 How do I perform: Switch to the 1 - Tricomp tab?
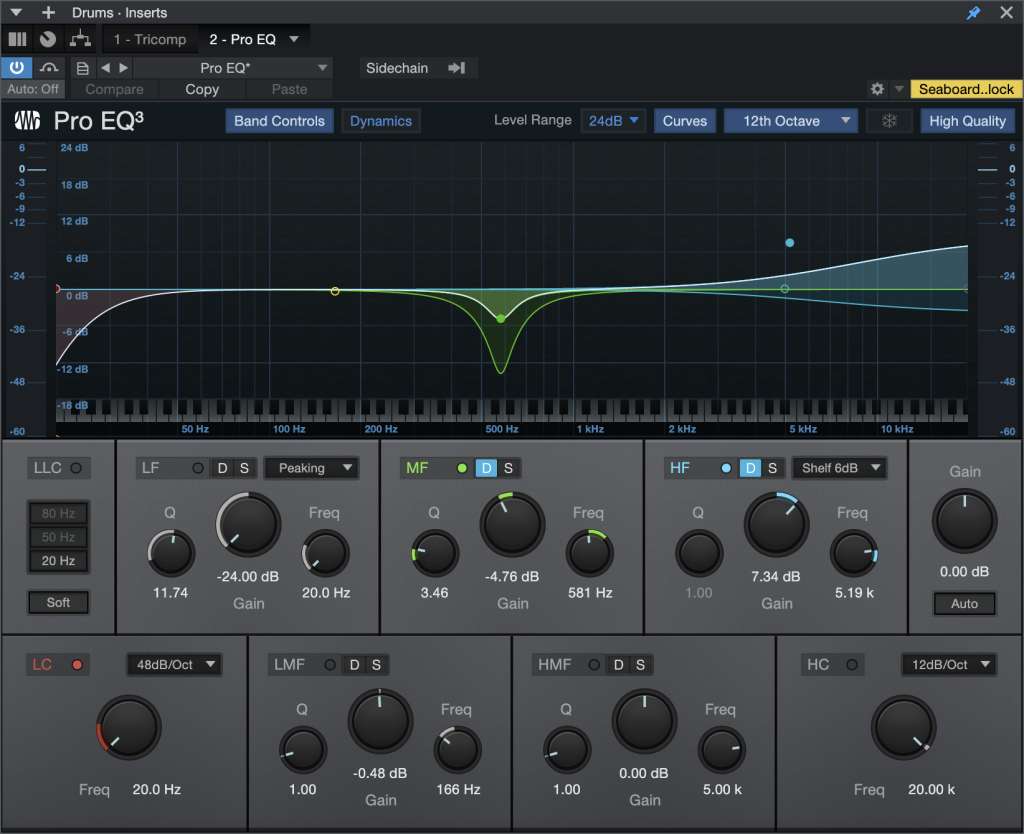147,39
